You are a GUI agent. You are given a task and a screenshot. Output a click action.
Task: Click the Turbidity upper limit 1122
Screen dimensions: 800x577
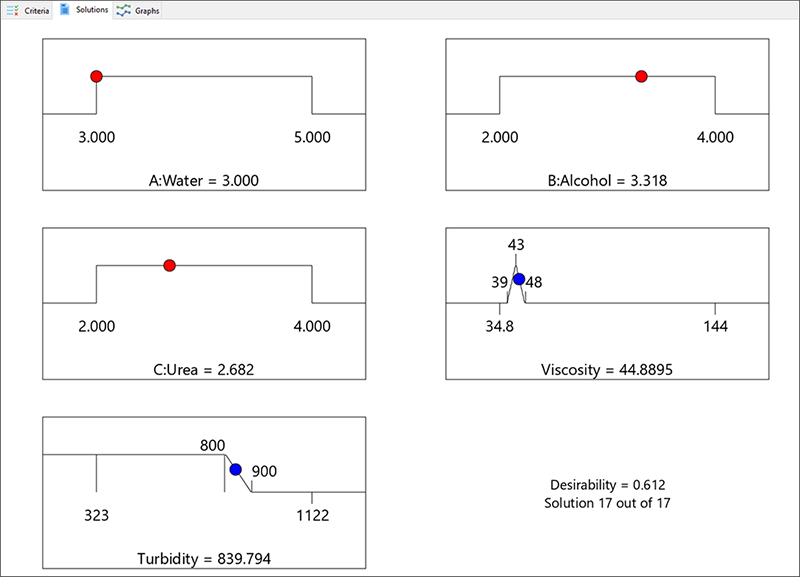tap(312, 516)
